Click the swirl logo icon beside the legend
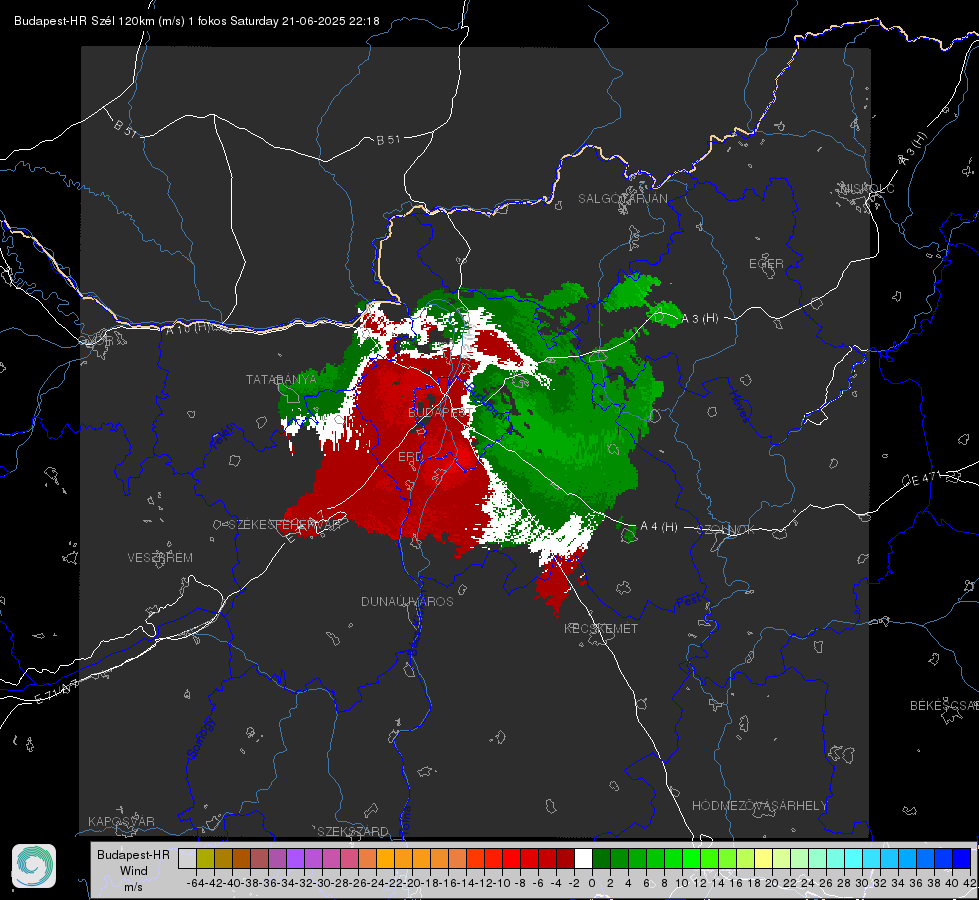The width and height of the screenshot is (979, 900). tap(34, 866)
